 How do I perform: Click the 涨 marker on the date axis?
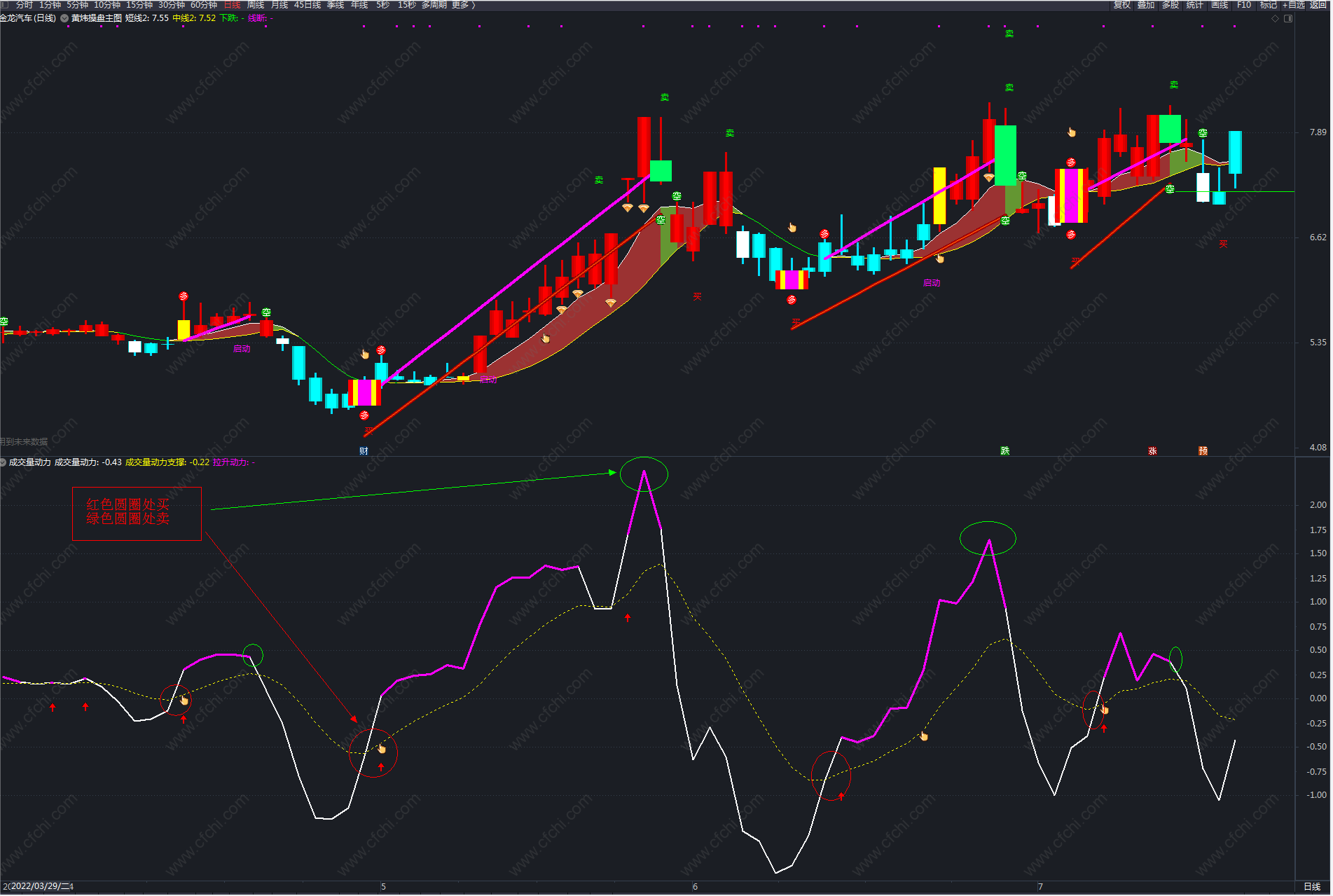coord(1152,451)
